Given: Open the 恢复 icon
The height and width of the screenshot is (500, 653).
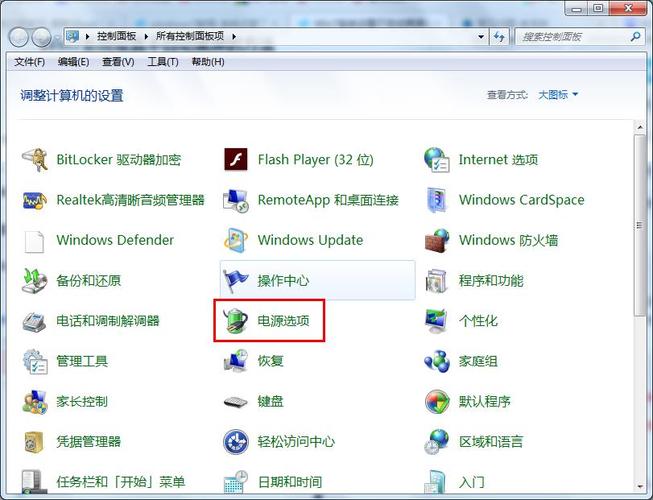Looking at the screenshot, I should pyautogui.click(x=236, y=361).
